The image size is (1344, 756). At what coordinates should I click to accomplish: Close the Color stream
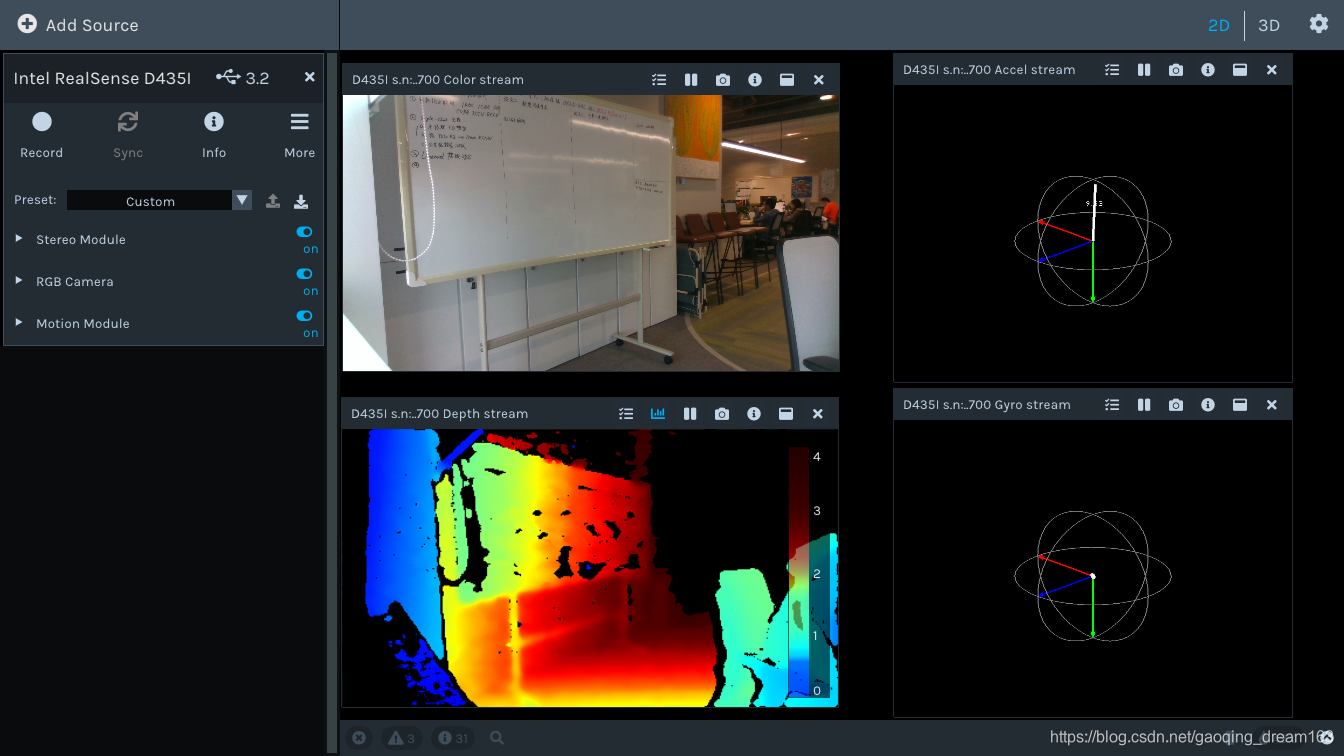point(819,80)
